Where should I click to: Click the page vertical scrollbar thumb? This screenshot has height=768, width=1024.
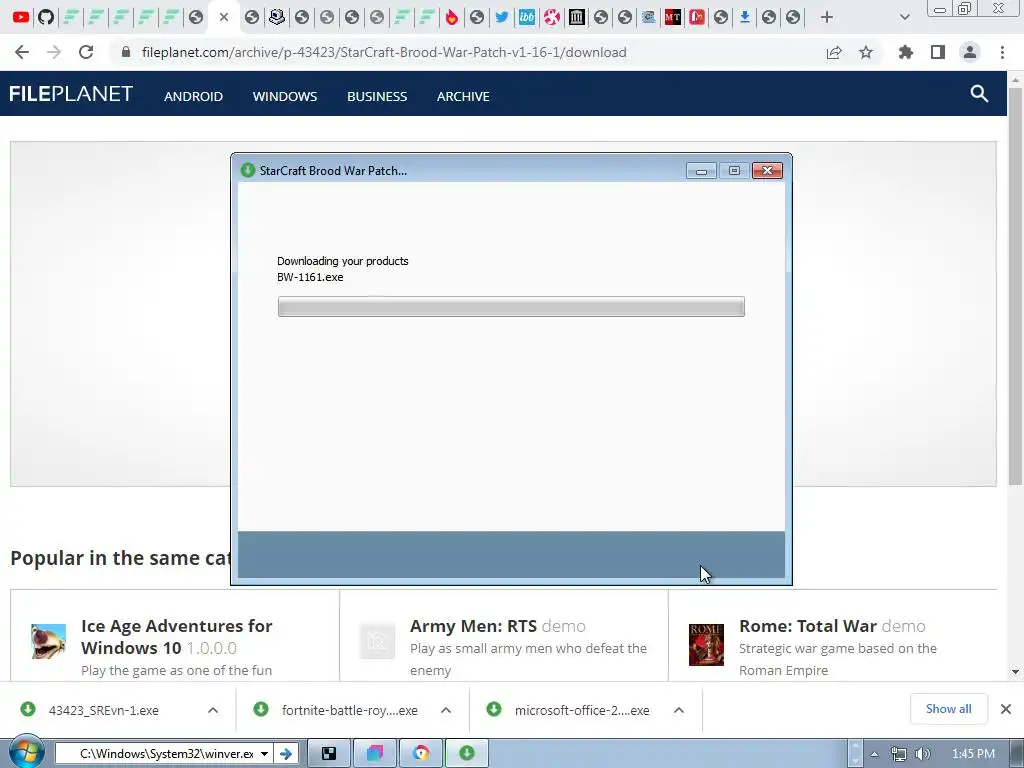click(x=1015, y=286)
